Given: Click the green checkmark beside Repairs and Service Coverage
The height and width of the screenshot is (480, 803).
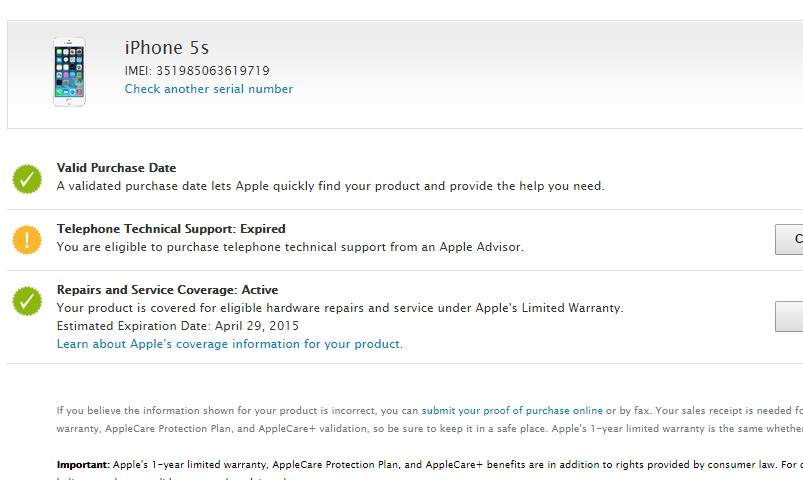Looking at the screenshot, I should click(27, 301).
